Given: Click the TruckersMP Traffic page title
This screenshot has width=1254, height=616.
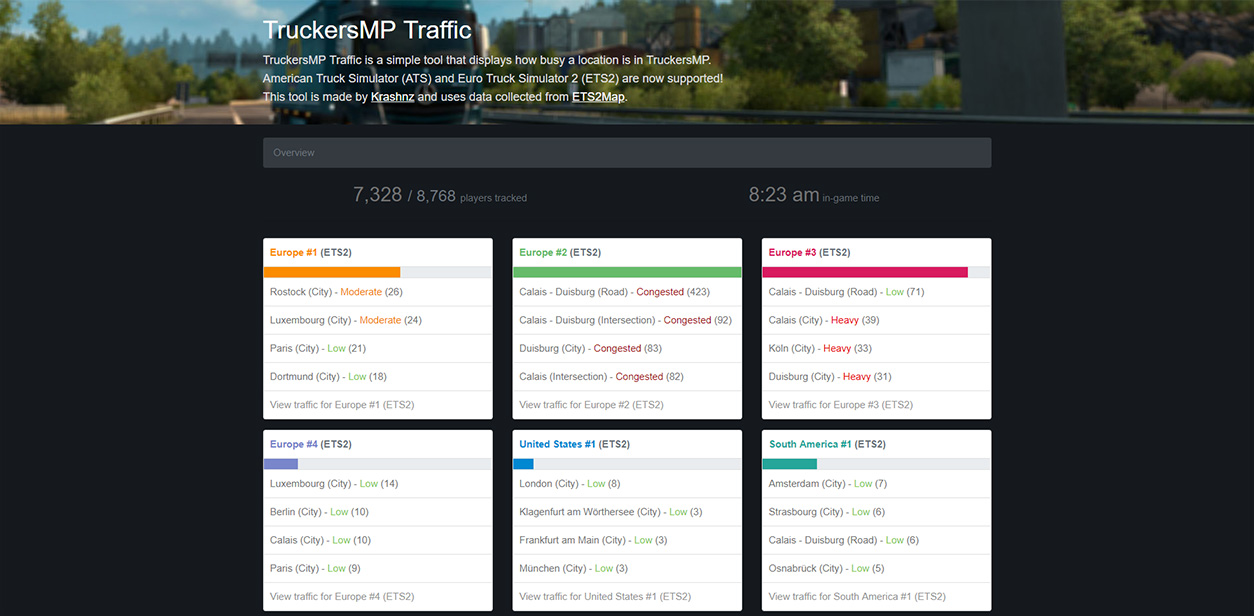Looking at the screenshot, I should (367, 30).
